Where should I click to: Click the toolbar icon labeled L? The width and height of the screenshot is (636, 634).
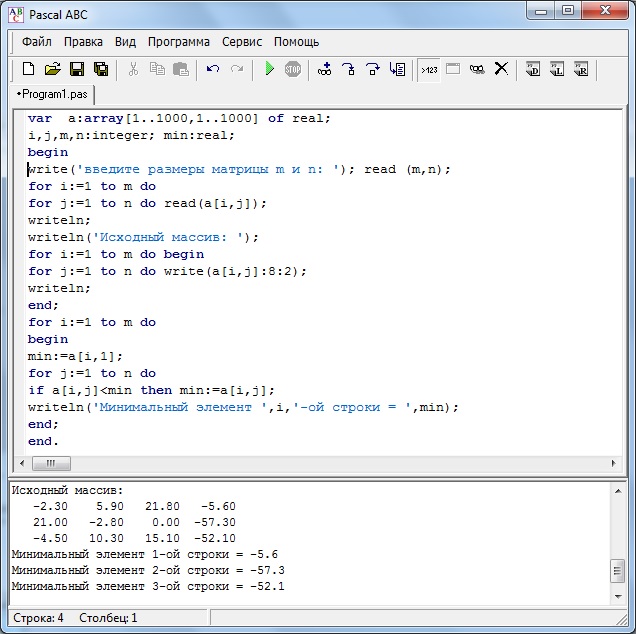click(x=557, y=69)
